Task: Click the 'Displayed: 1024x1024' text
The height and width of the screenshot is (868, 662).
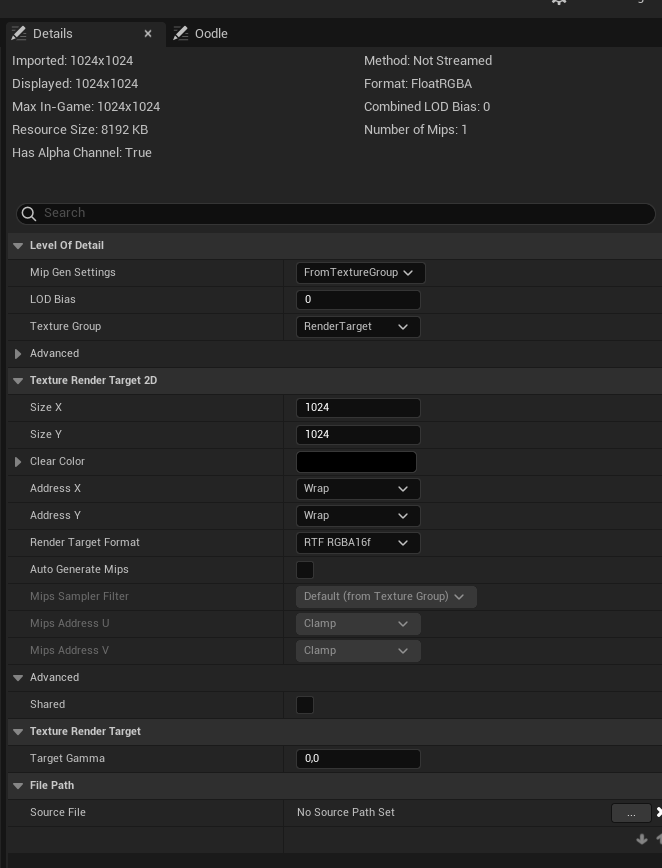Action: (75, 84)
